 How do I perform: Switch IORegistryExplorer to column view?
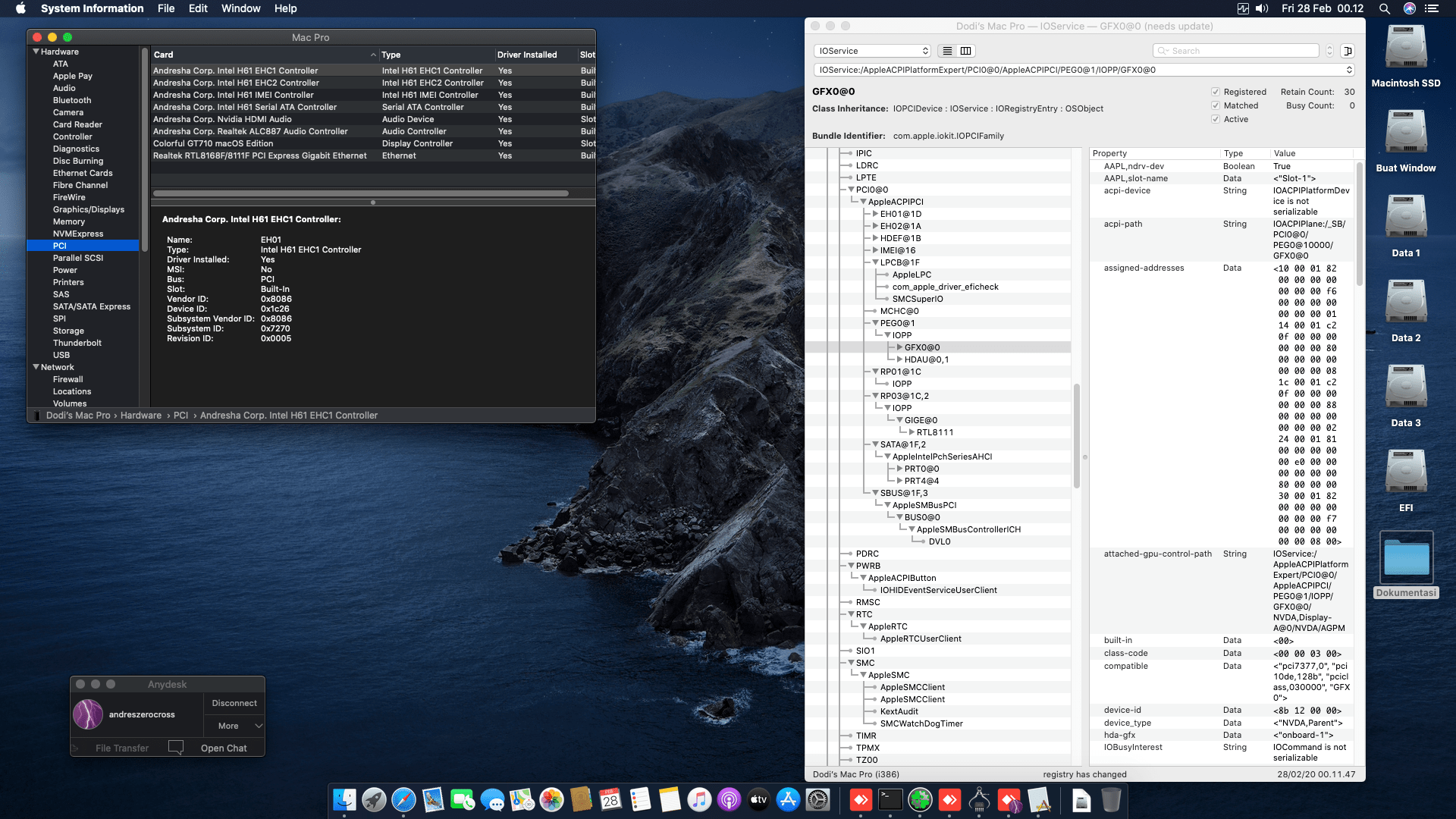pos(965,51)
